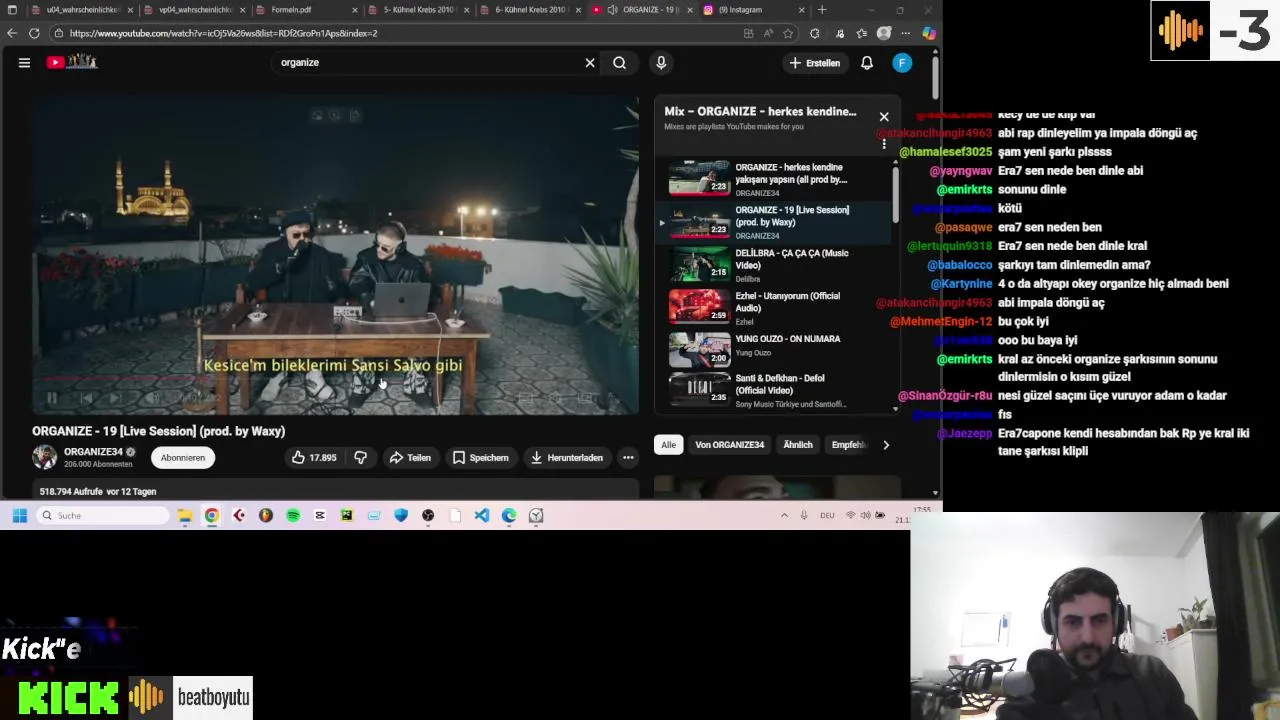Screen dimensions: 1280x720
Task: Click the browser address bar URL
Action: (x=223, y=33)
